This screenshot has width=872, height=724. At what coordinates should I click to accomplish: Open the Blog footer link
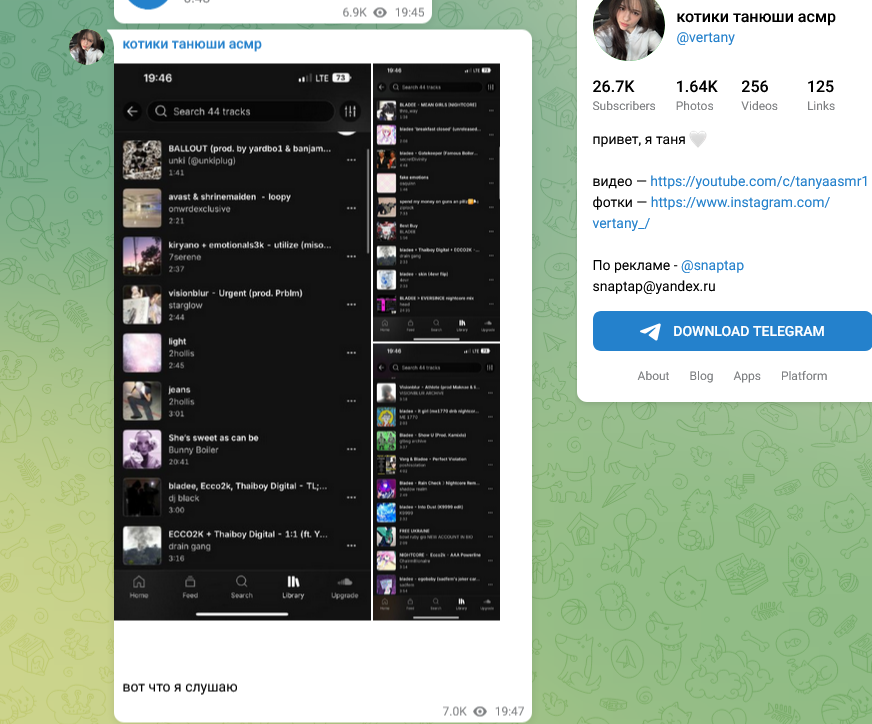[701, 376]
